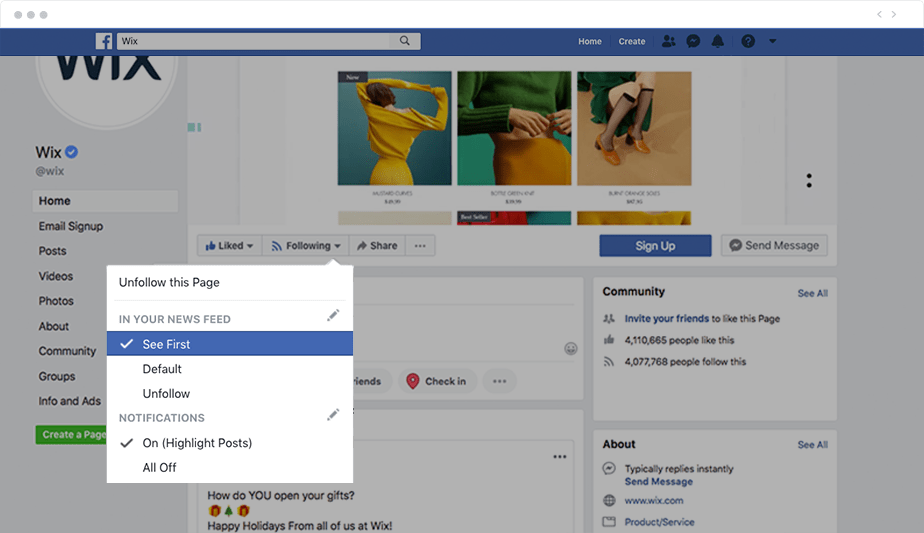Viewport: 924px width, 533px height.
Task: Click the ellipsis beside Check in
Action: pos(499,381)
